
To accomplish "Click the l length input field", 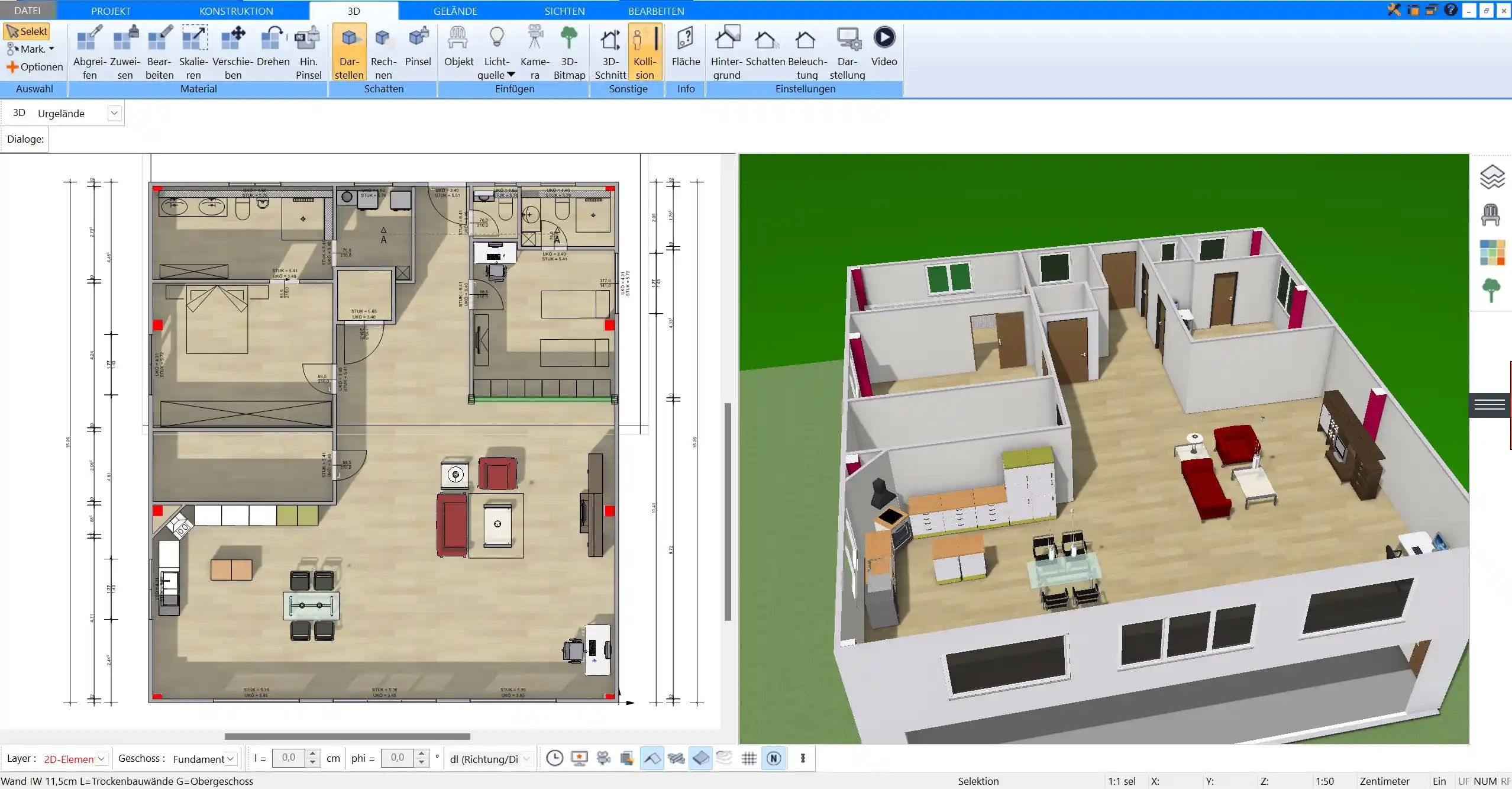I will point(289,758).
